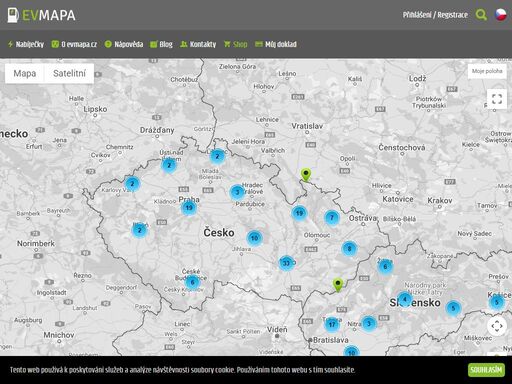Open the 2 cluster at Karlovy Vary
Viewport: 512px width, 384px height.
click(x=132, y=184)
